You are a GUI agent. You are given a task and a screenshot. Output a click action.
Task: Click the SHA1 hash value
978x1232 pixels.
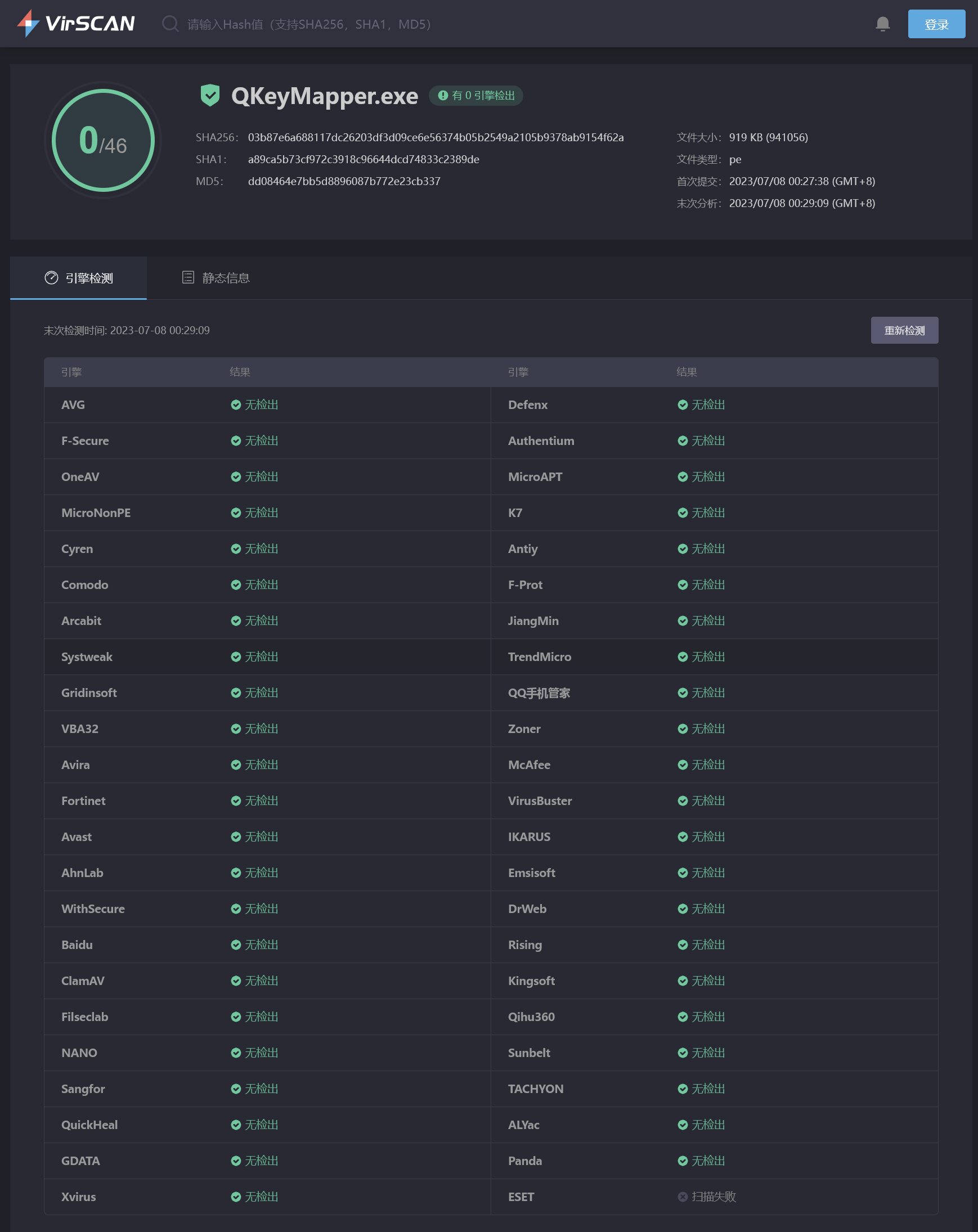[364, 159]
